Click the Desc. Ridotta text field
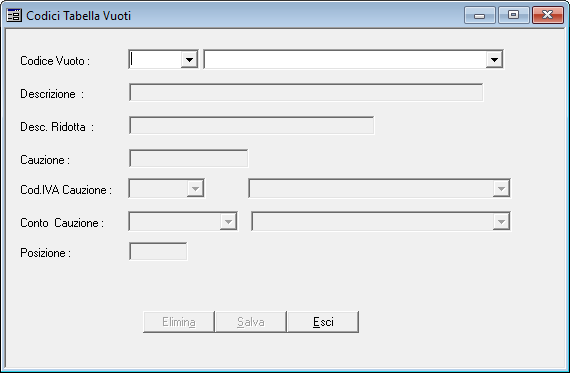The image size is (570, 373). pos(252,126)
